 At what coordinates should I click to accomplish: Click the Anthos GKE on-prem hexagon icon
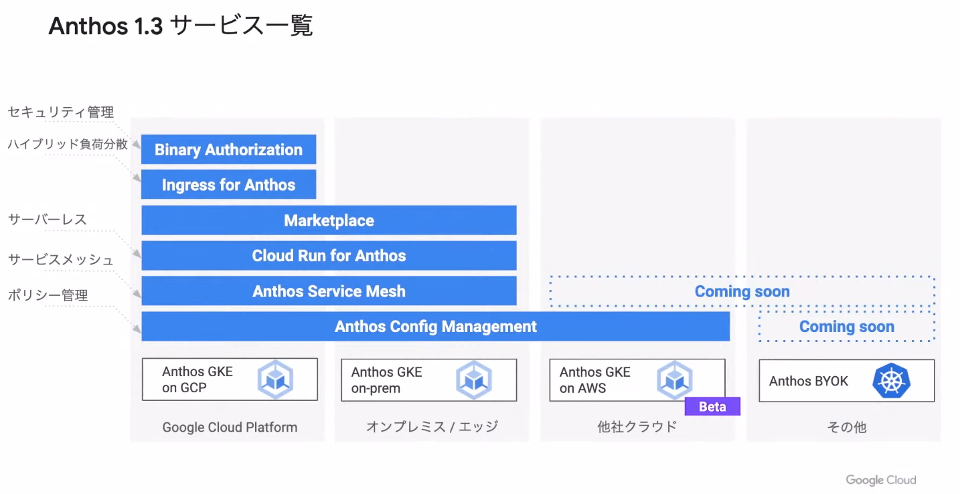tap(474, 380)
